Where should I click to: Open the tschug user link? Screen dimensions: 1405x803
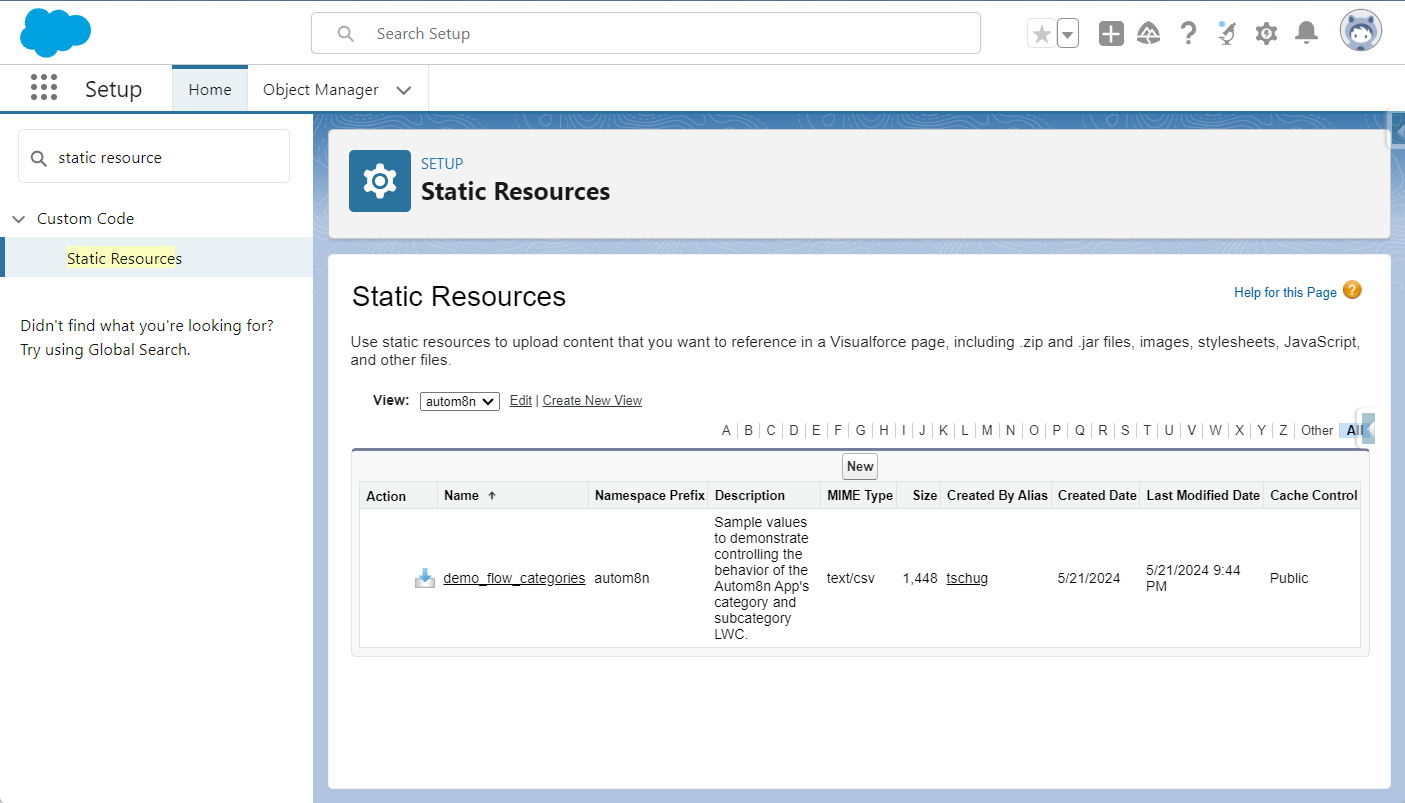tap(967, 578)
